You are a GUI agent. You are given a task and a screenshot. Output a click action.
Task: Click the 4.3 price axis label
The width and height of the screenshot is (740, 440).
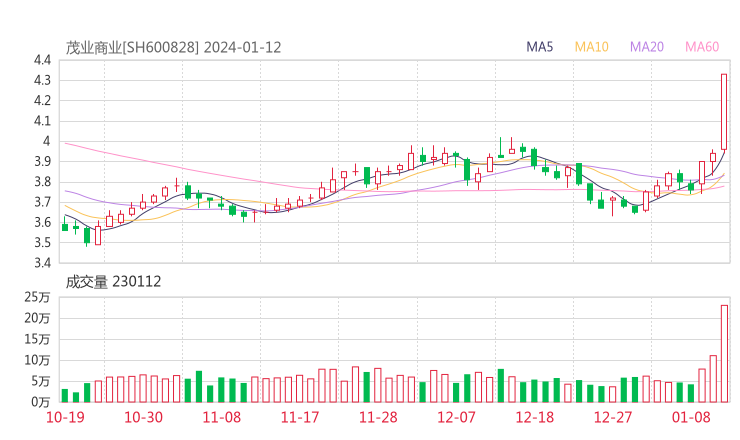(42, 80)
